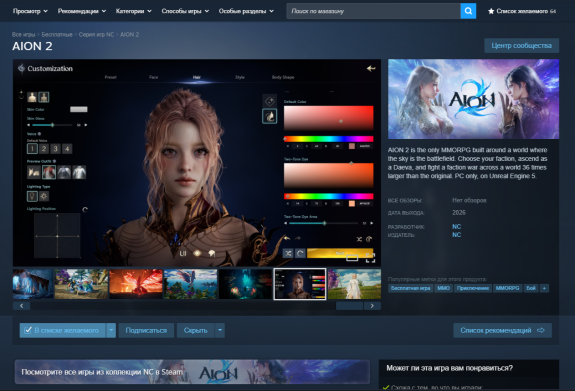Open the Categories dropdown menu
Screen dimensions: 575x391
click(133, 11)
